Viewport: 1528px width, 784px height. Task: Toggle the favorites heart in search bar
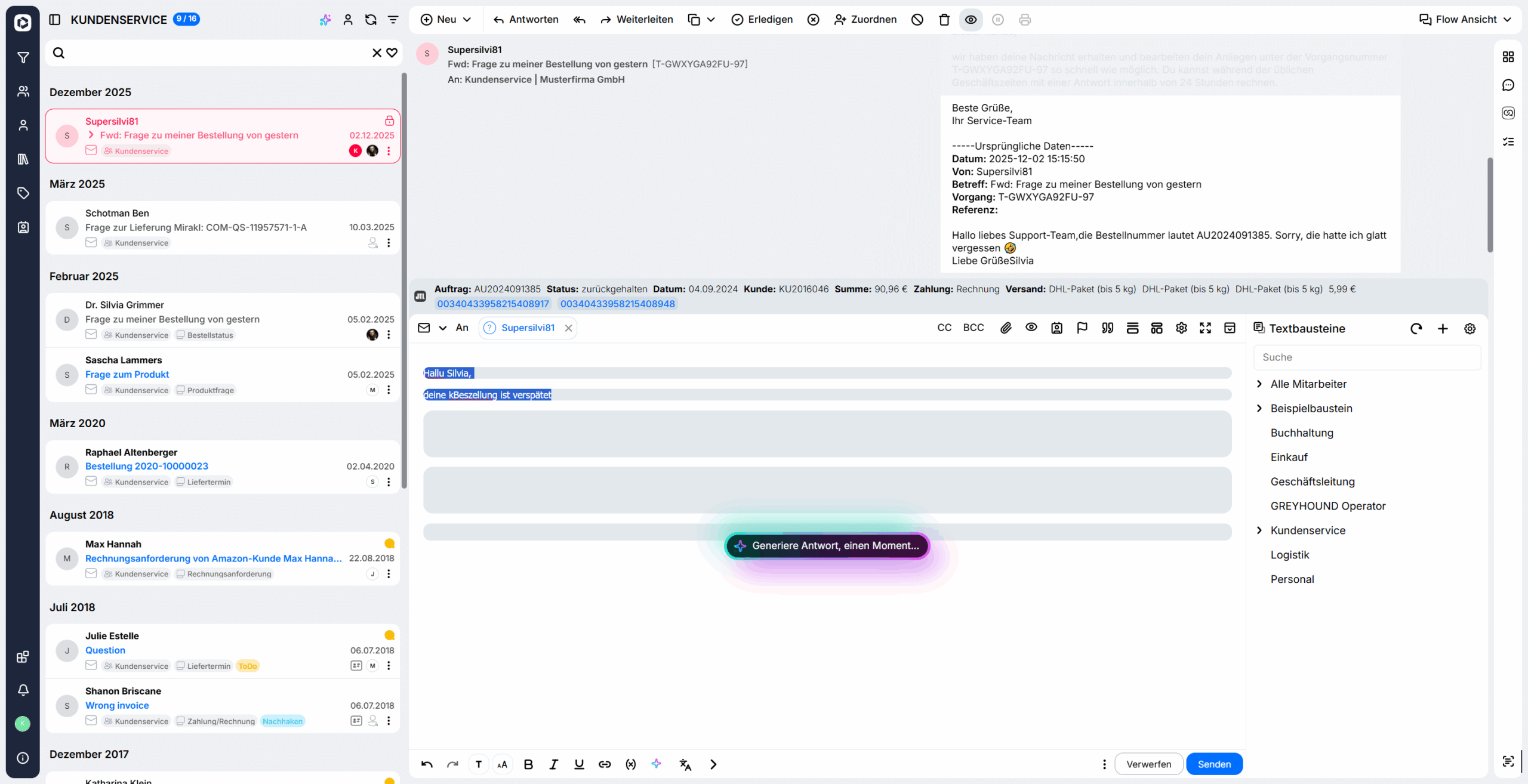click(392, 53)
